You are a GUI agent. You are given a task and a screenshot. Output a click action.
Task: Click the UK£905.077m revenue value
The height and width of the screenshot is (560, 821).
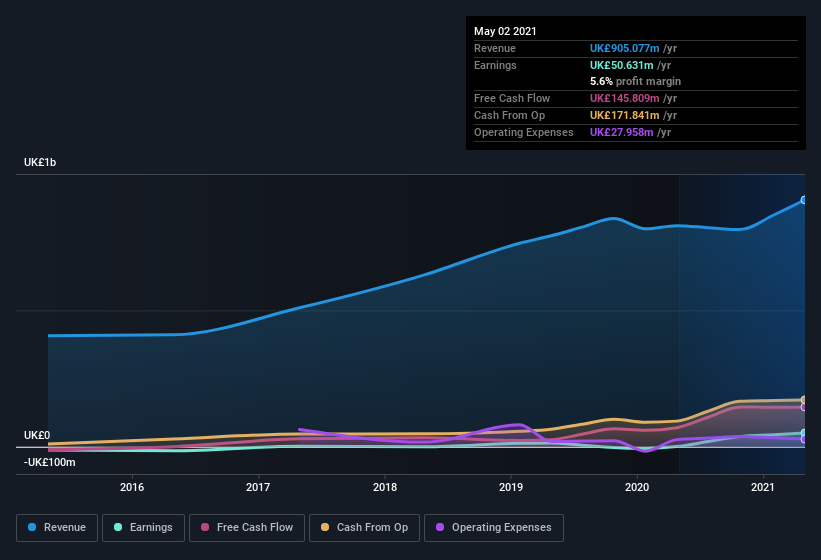[x=625, y=48]
